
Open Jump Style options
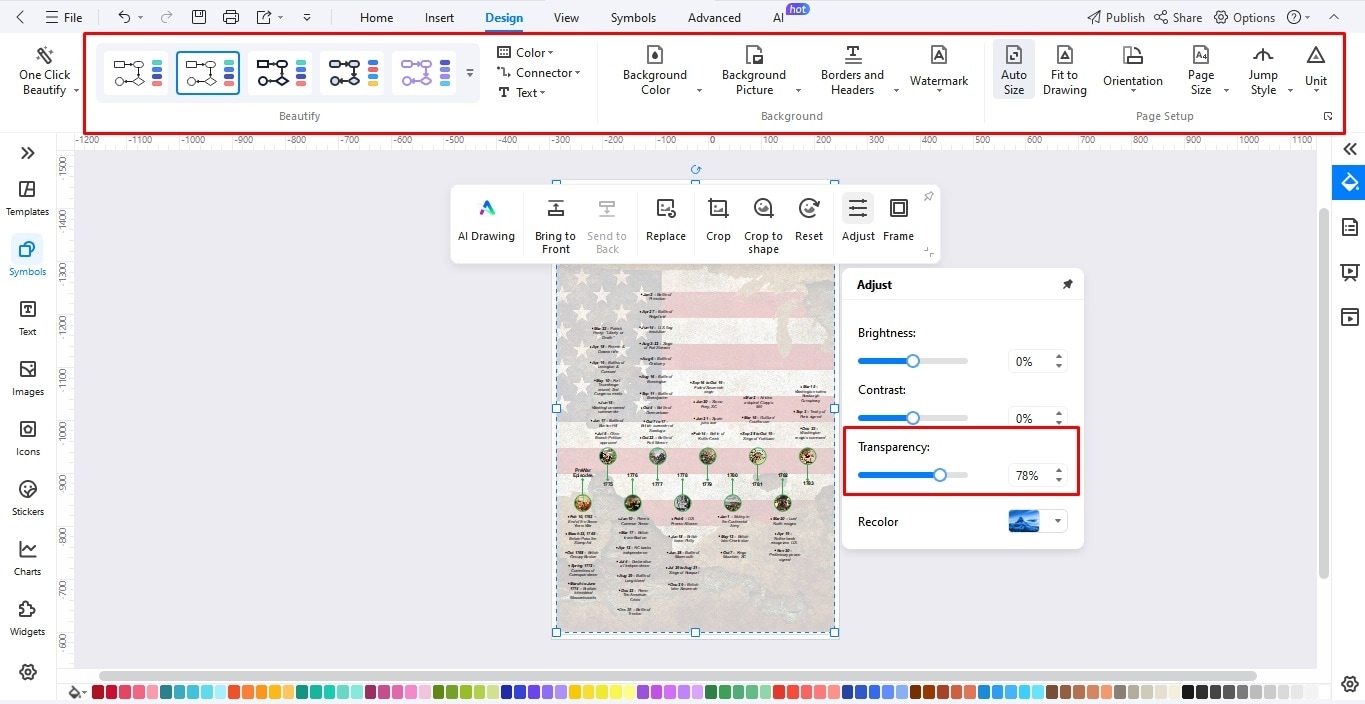click(x=1263, y=70)
